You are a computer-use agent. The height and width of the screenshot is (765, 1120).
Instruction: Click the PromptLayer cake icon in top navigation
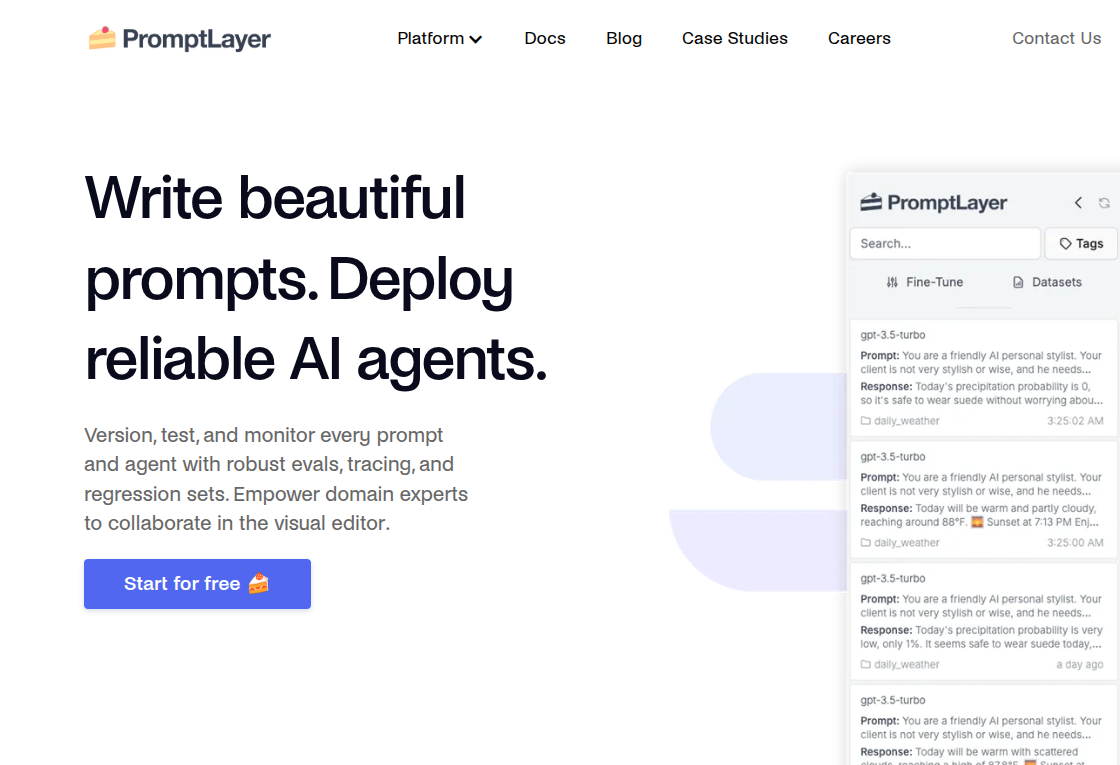tap(101, 37)
